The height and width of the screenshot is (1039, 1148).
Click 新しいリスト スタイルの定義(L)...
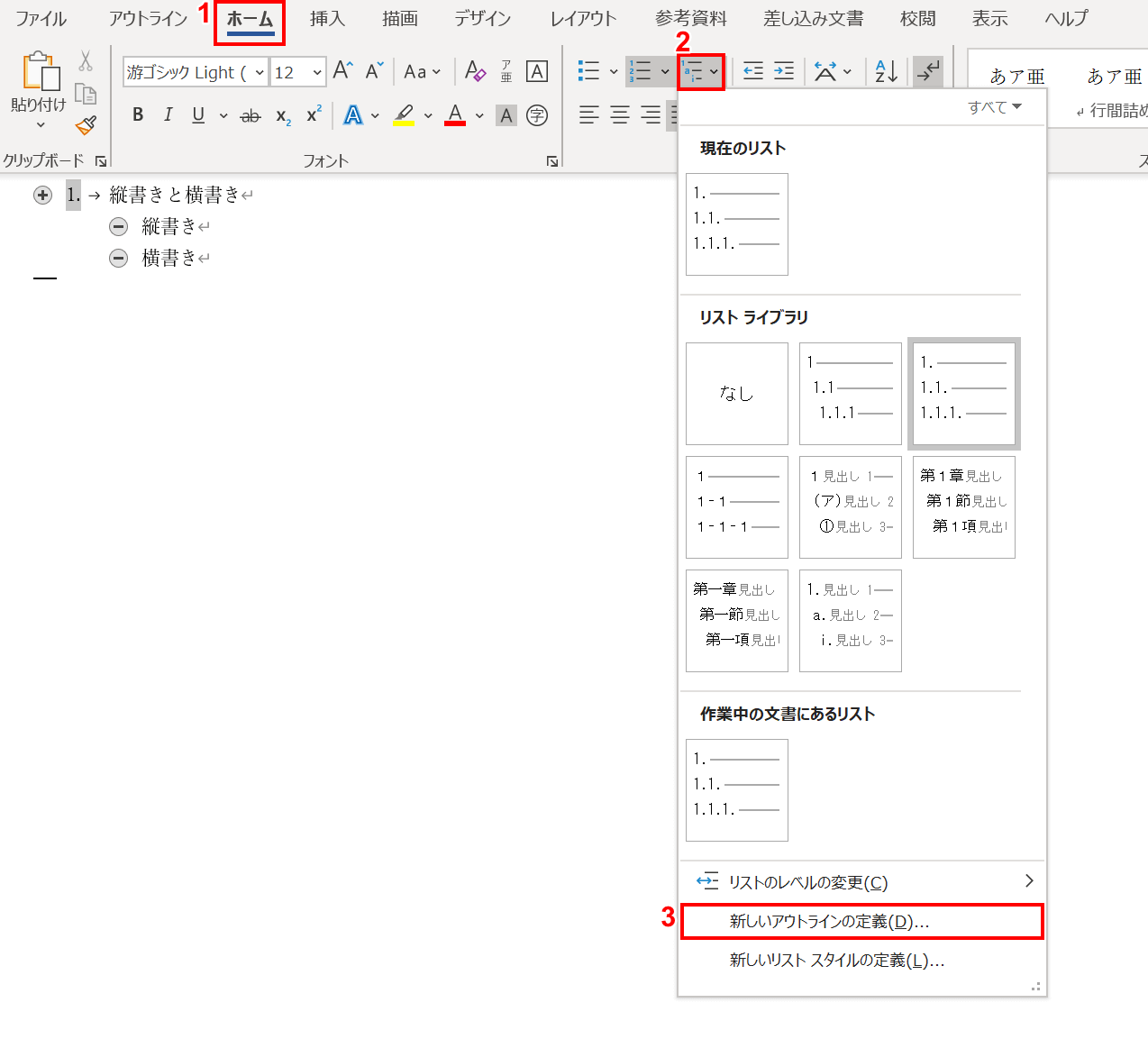[x=862, y=961]
